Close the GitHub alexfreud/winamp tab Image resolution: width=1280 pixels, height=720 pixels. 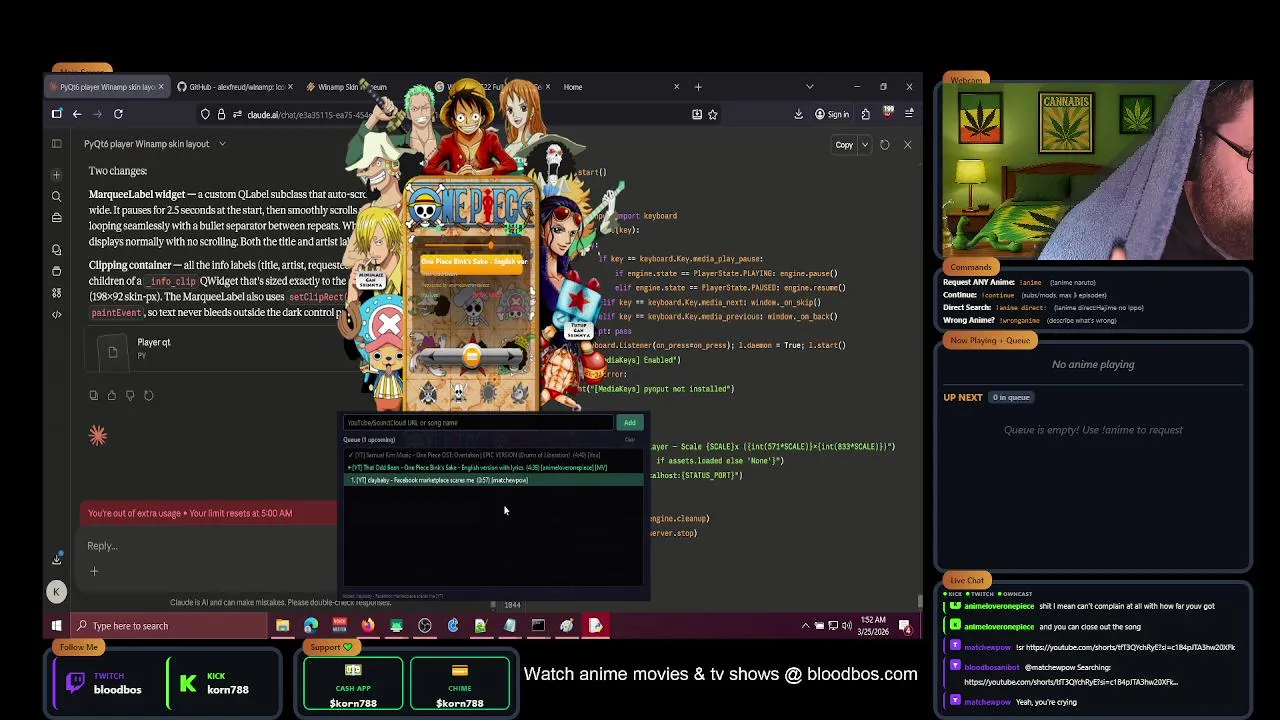click(290, 87)
